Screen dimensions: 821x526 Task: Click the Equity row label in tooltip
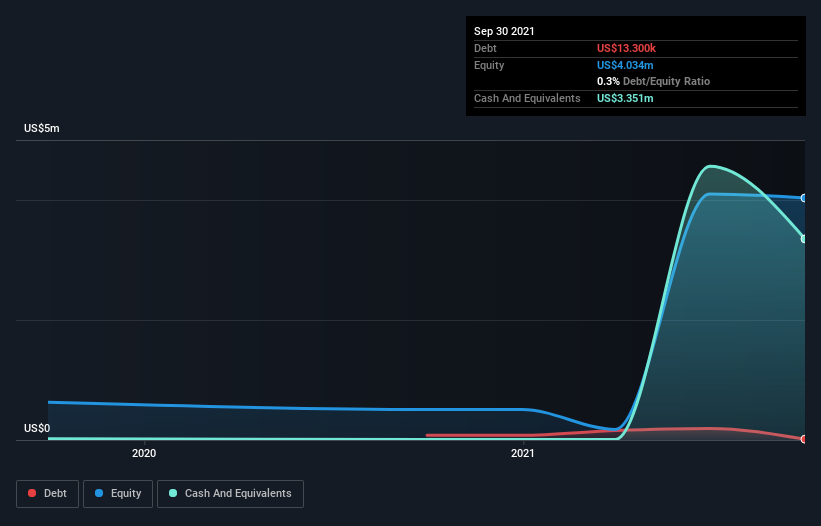tap(489, 65)
